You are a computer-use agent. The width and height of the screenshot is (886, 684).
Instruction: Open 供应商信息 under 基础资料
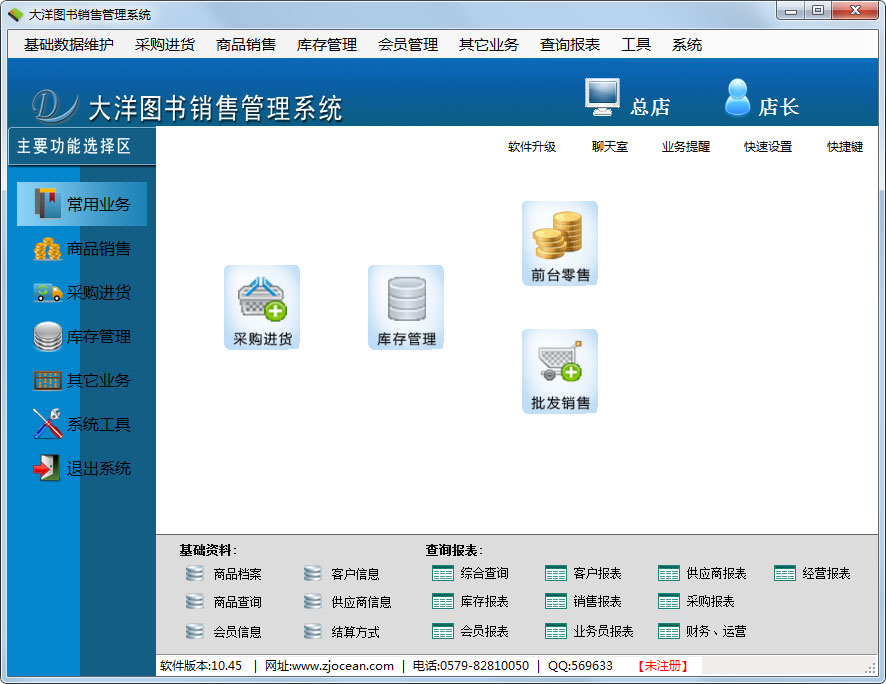[x=347, y=602]
